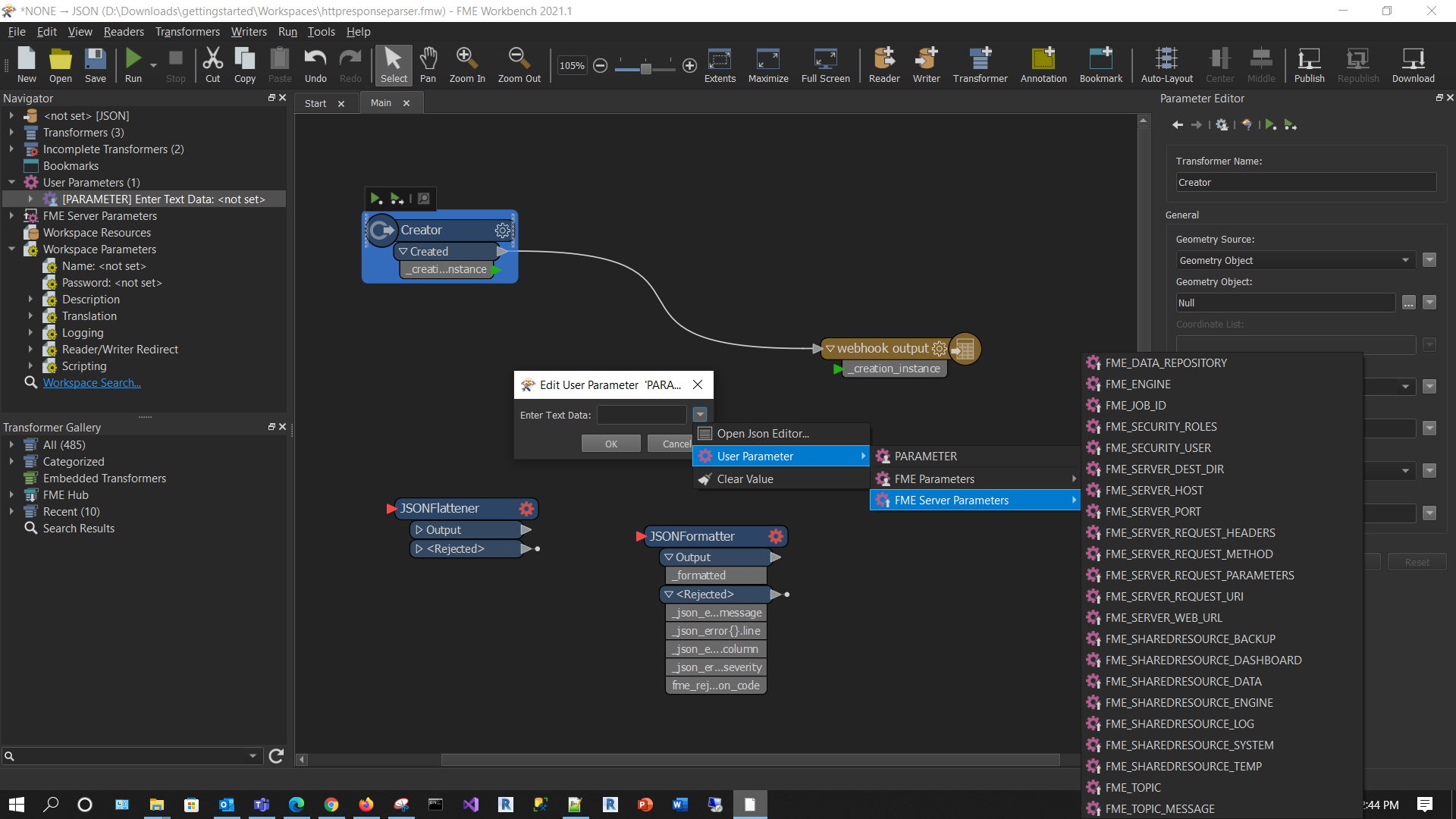Undo the last action
The height and width of the screenshot is (819, 1456).
[x=315, y=64]
